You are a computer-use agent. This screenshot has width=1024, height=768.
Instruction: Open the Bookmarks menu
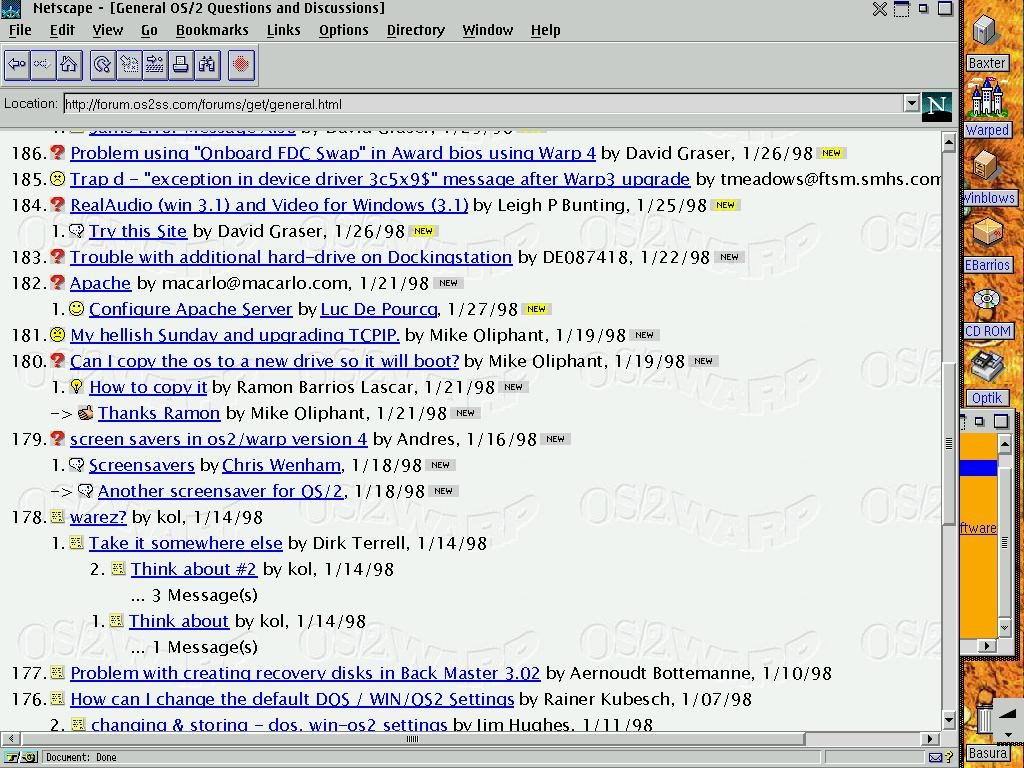pyautogui.click(x=212, y=30)
